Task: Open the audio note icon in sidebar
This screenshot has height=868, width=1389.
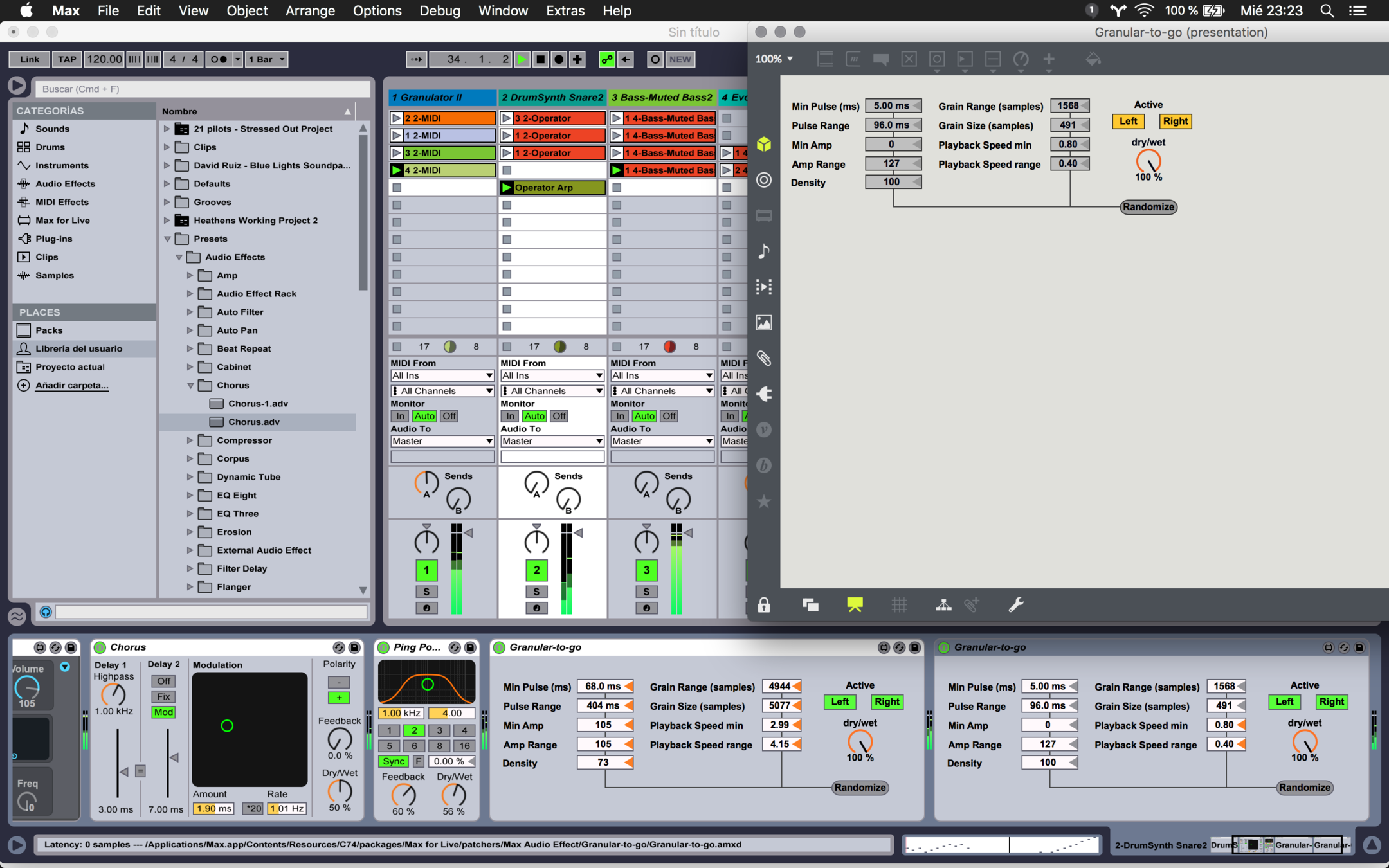Action: click(763, 251)
